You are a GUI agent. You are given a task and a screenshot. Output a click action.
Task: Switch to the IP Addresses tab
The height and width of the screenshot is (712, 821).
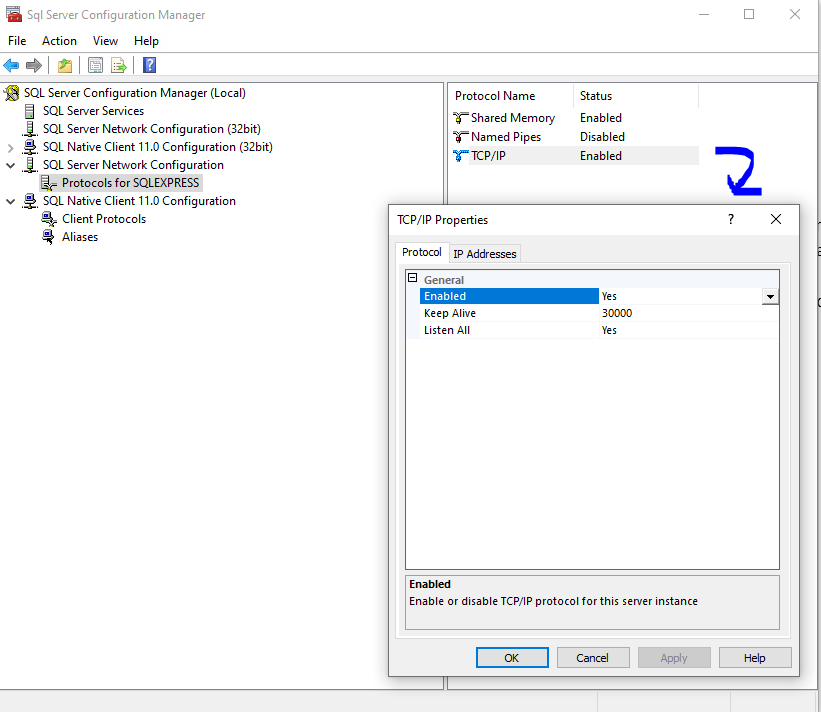click(484, 254)
